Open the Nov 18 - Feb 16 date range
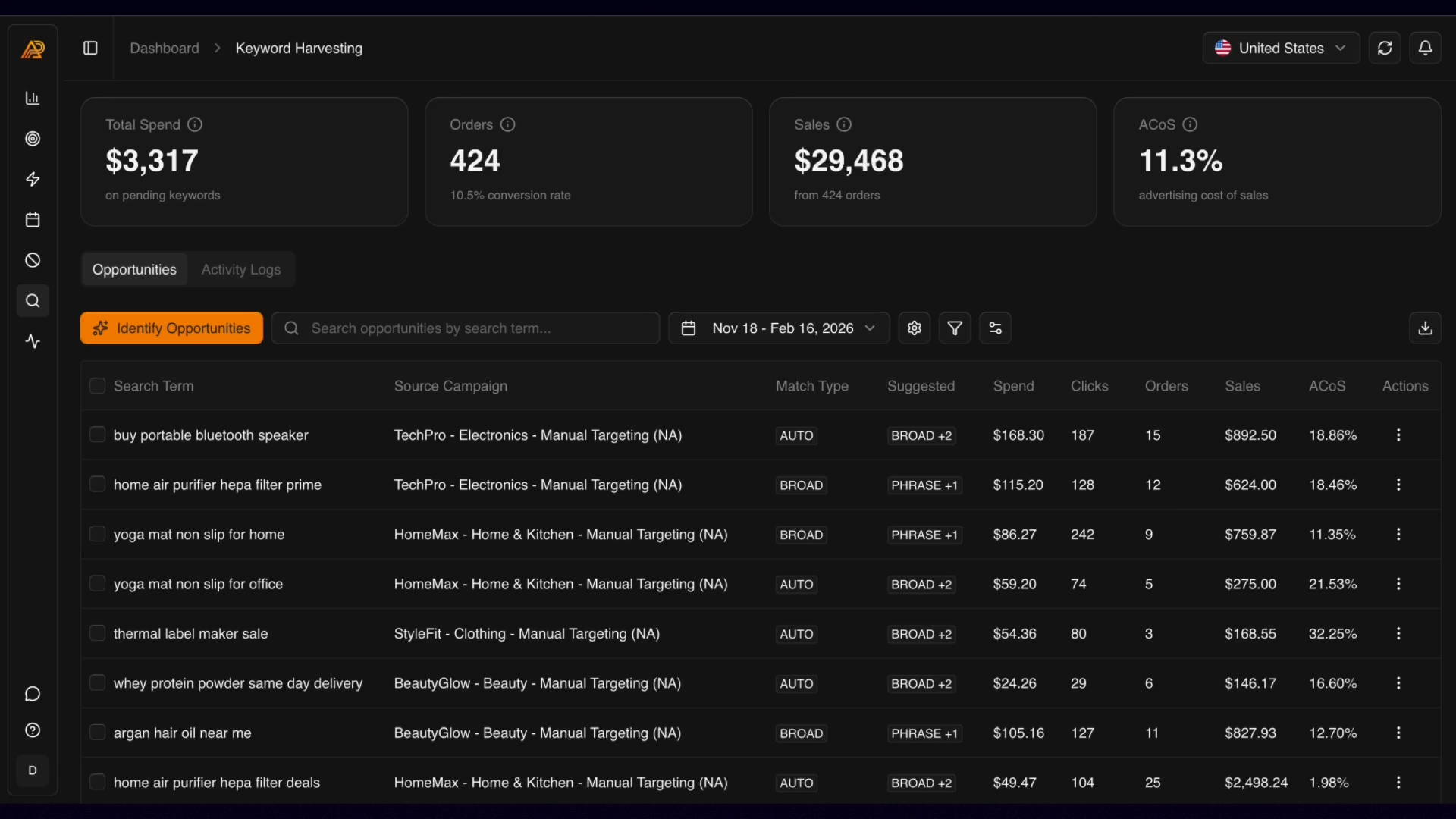1456x819 pixels. point(779,328)
